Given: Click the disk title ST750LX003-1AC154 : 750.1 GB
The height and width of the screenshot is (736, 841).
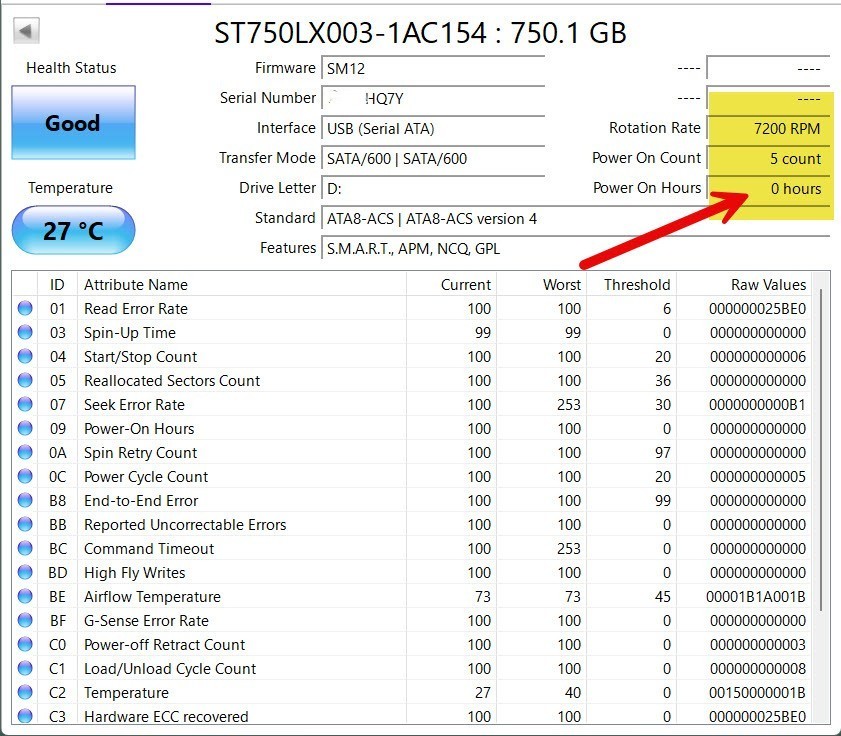Looking at the screenshot, I should pyautogui.click(x=420, y=33).
